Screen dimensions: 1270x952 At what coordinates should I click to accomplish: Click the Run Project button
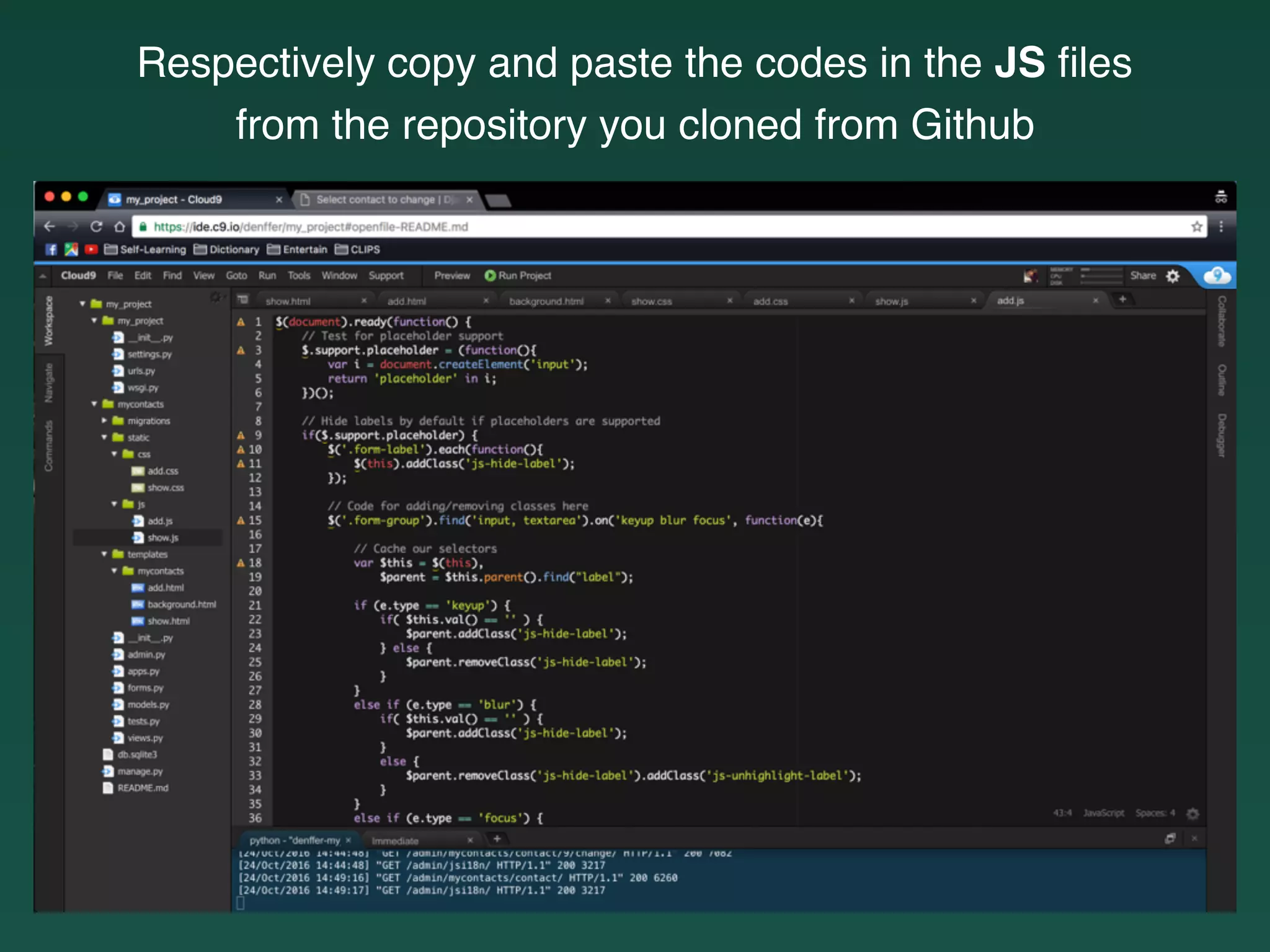518,276
